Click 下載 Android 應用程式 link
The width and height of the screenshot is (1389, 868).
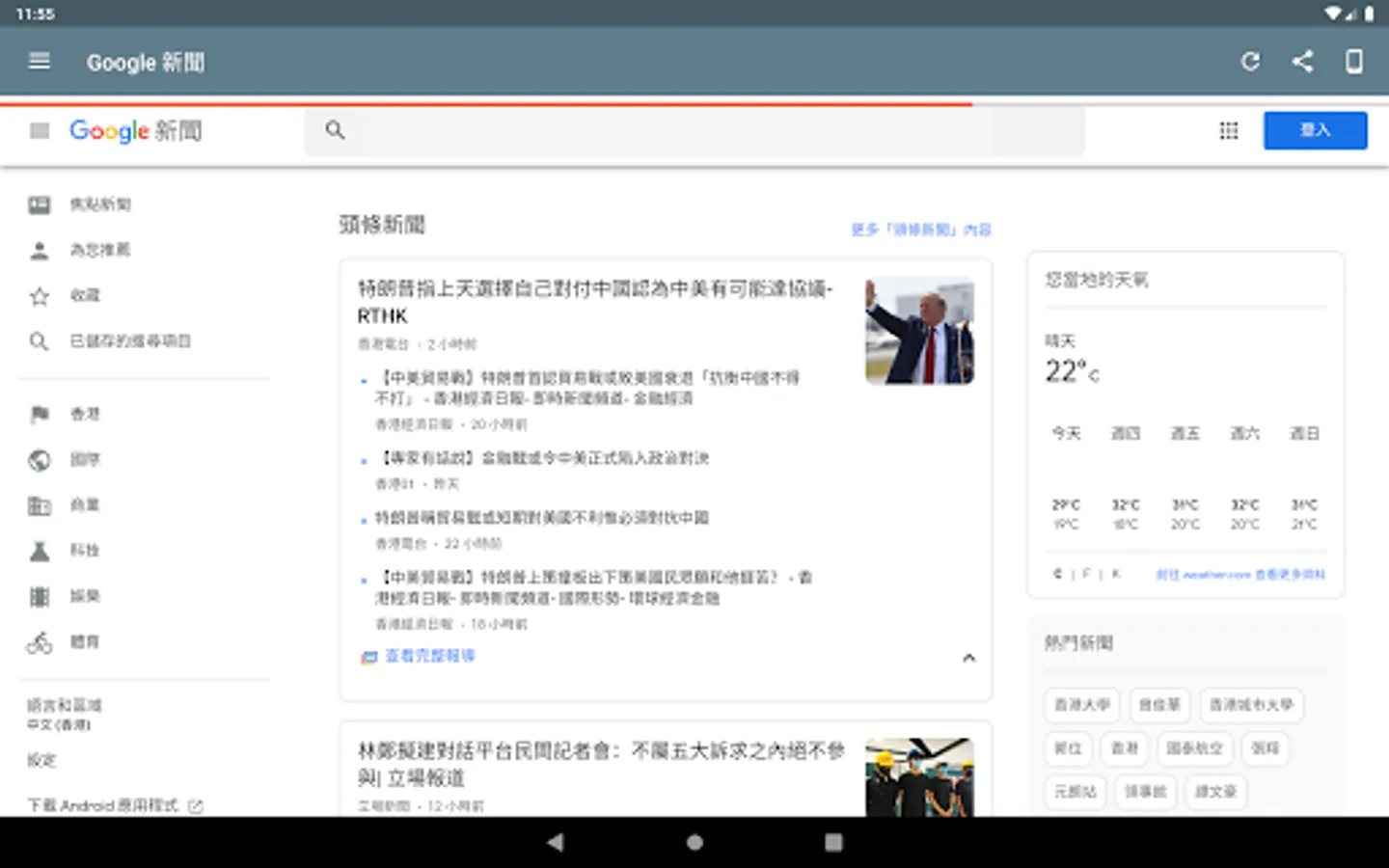click(x=102, y=805)
